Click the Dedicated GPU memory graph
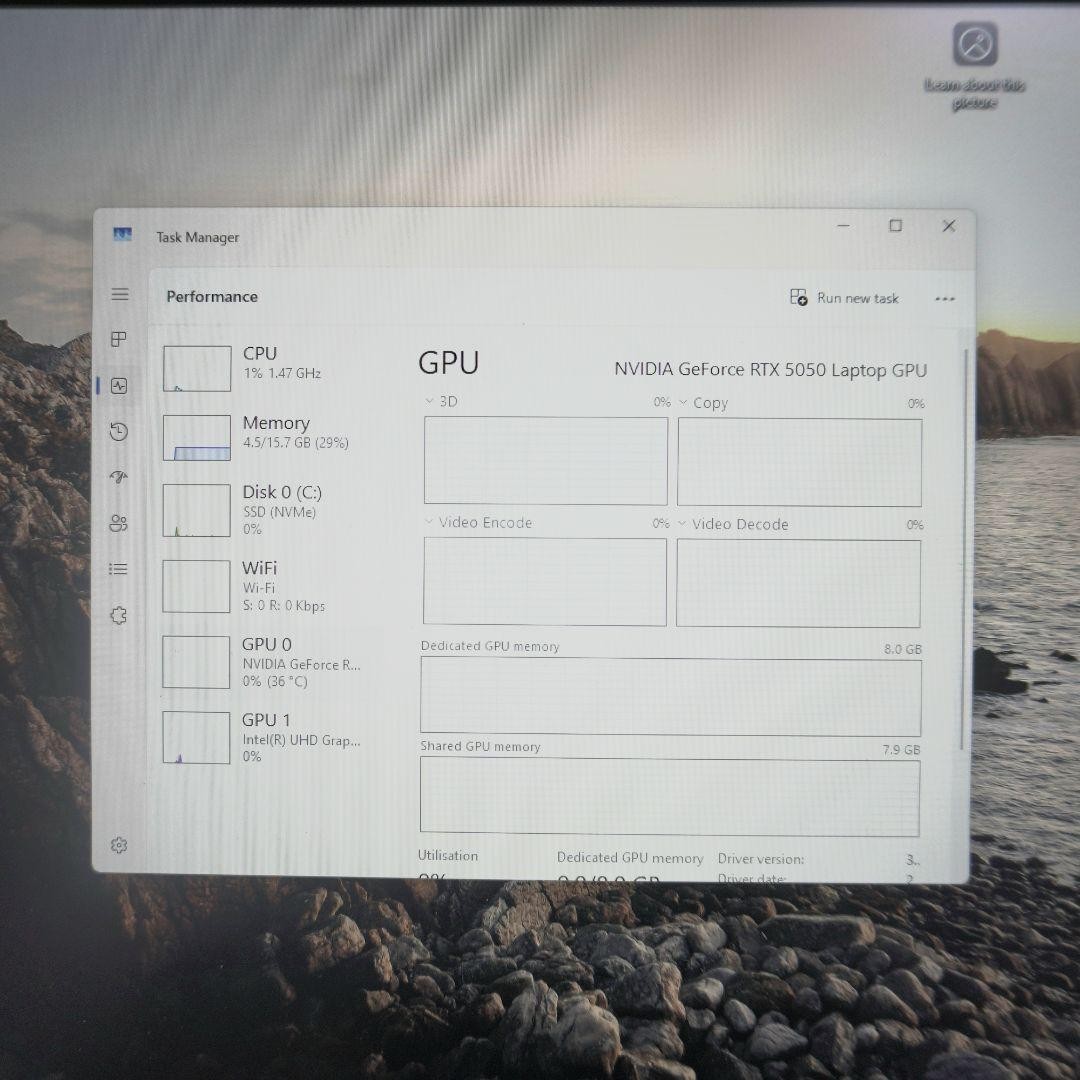The height and width of the screenshot is (1080, 1080). [671, 696]
